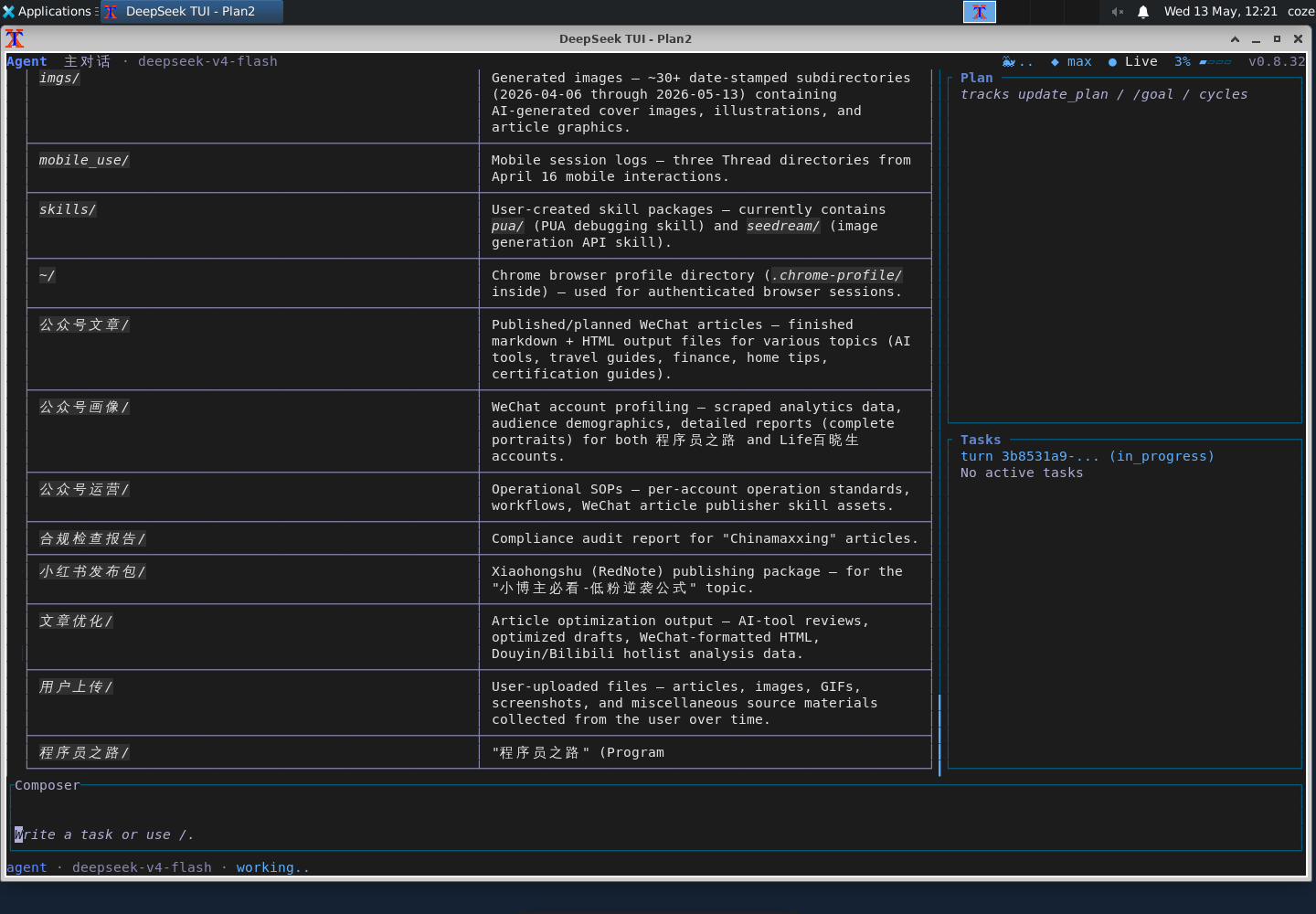The height and width of the screenshot is (914, 1316).
Task: Click the 用户上传/ directory cell
Action: click(x=253, y=703)
